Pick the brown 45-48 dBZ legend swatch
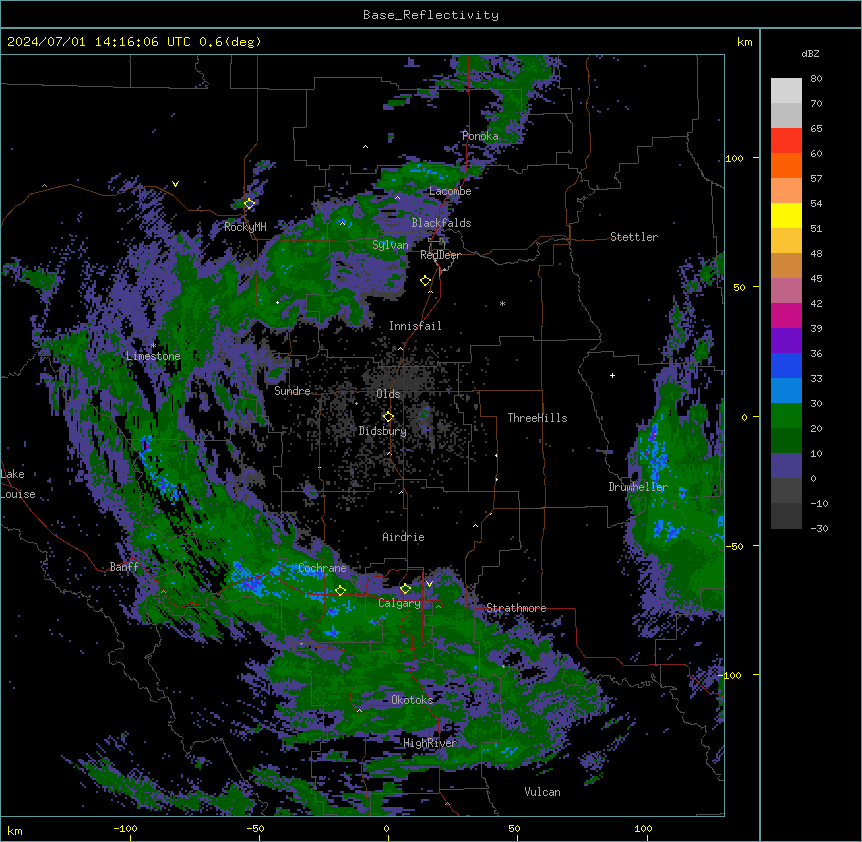This screenshot has height=842, width=862. (786, 265)
